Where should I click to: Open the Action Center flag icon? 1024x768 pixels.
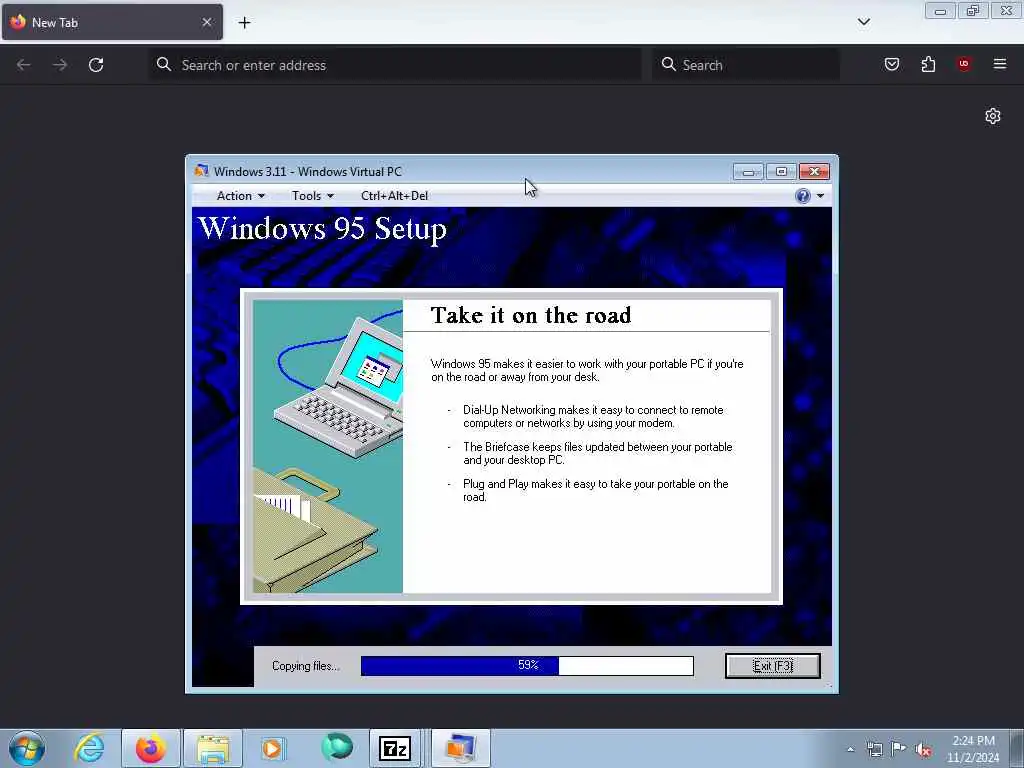[x=899, y=749]
